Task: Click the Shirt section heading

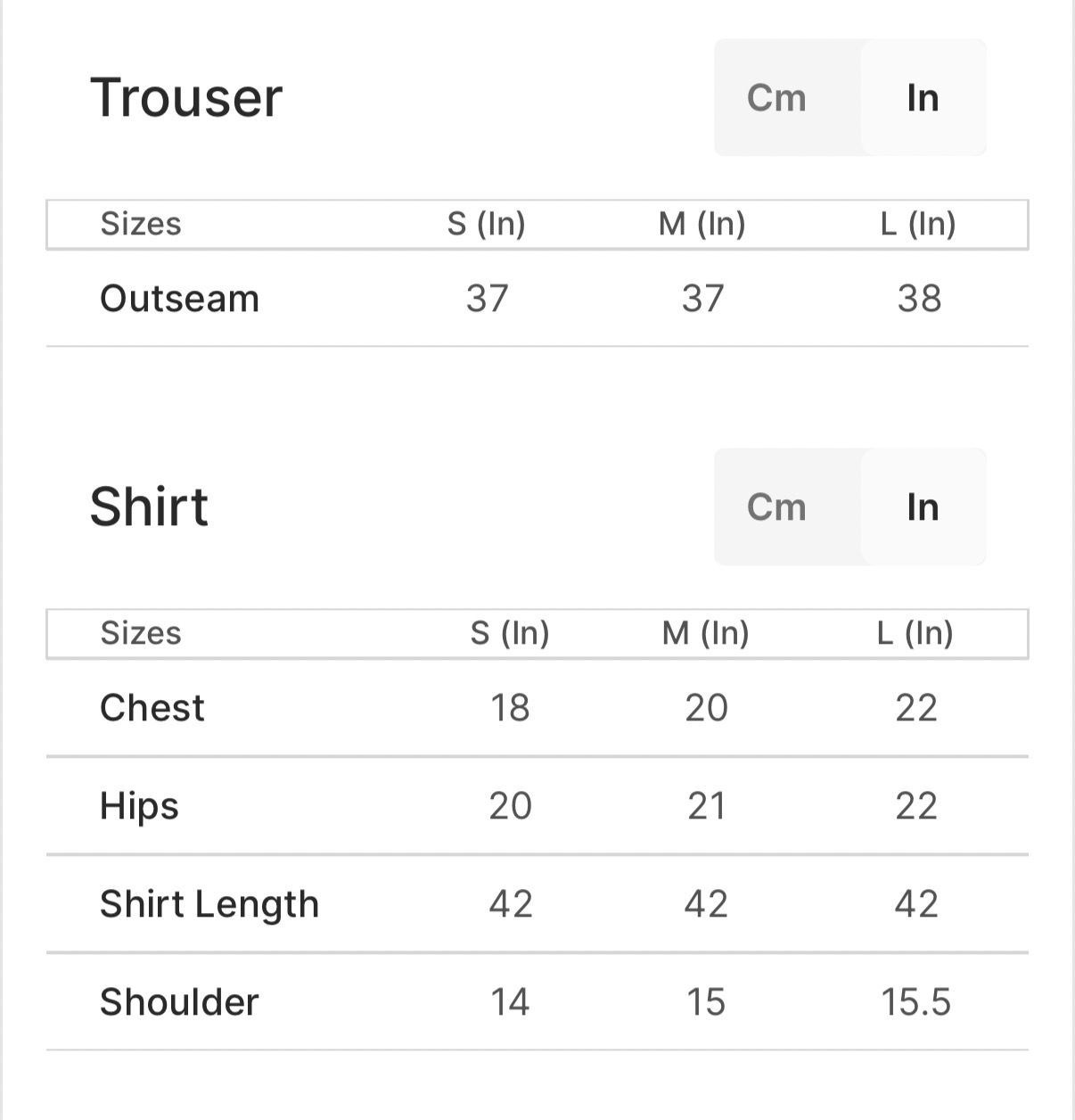Action: [149, 506]
